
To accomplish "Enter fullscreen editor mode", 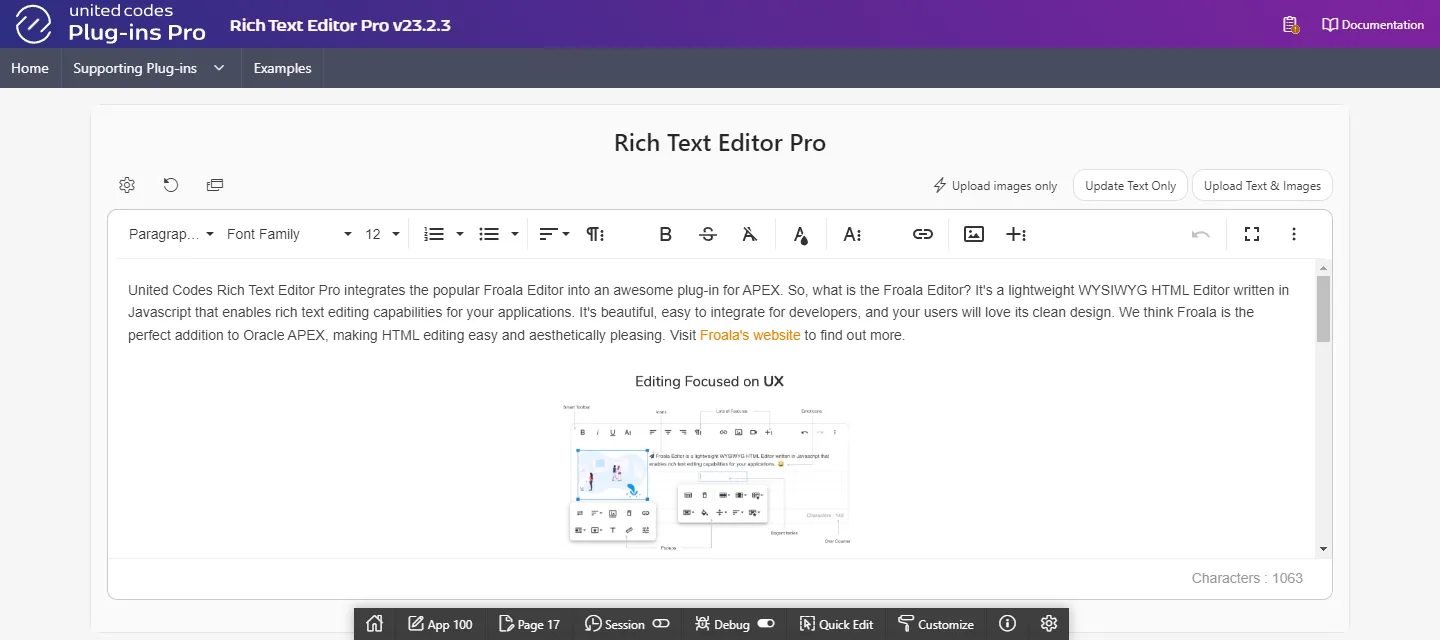I will (1251, 234).
